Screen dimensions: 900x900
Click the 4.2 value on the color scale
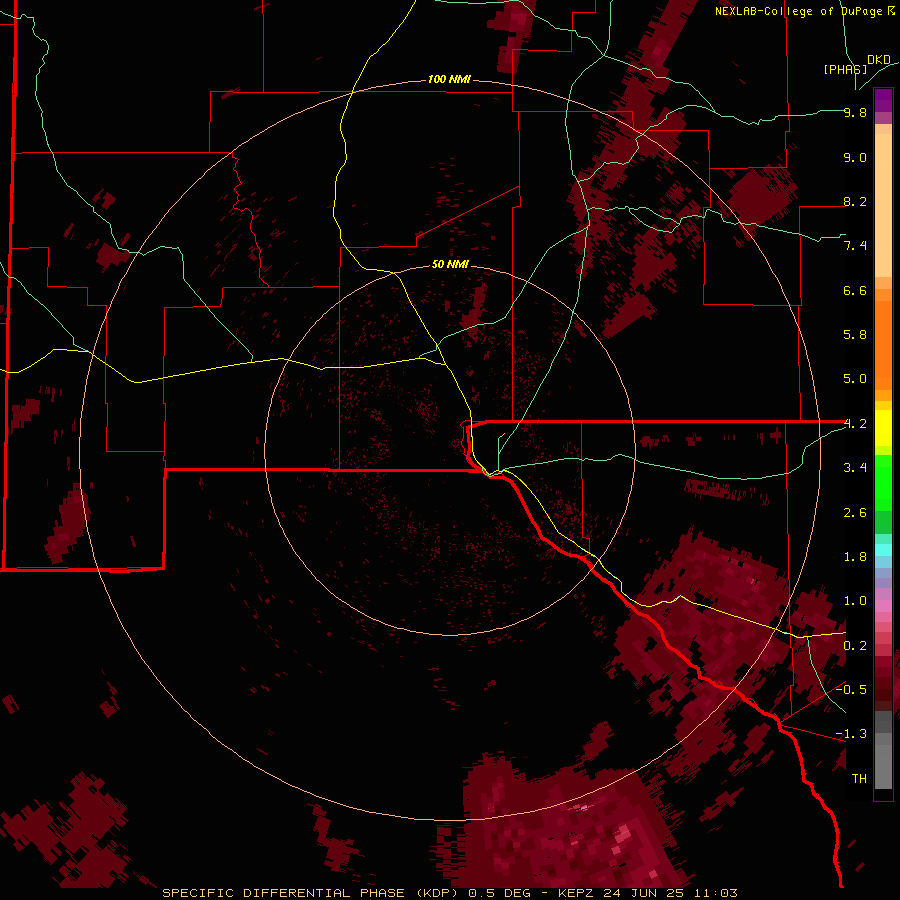855,424
